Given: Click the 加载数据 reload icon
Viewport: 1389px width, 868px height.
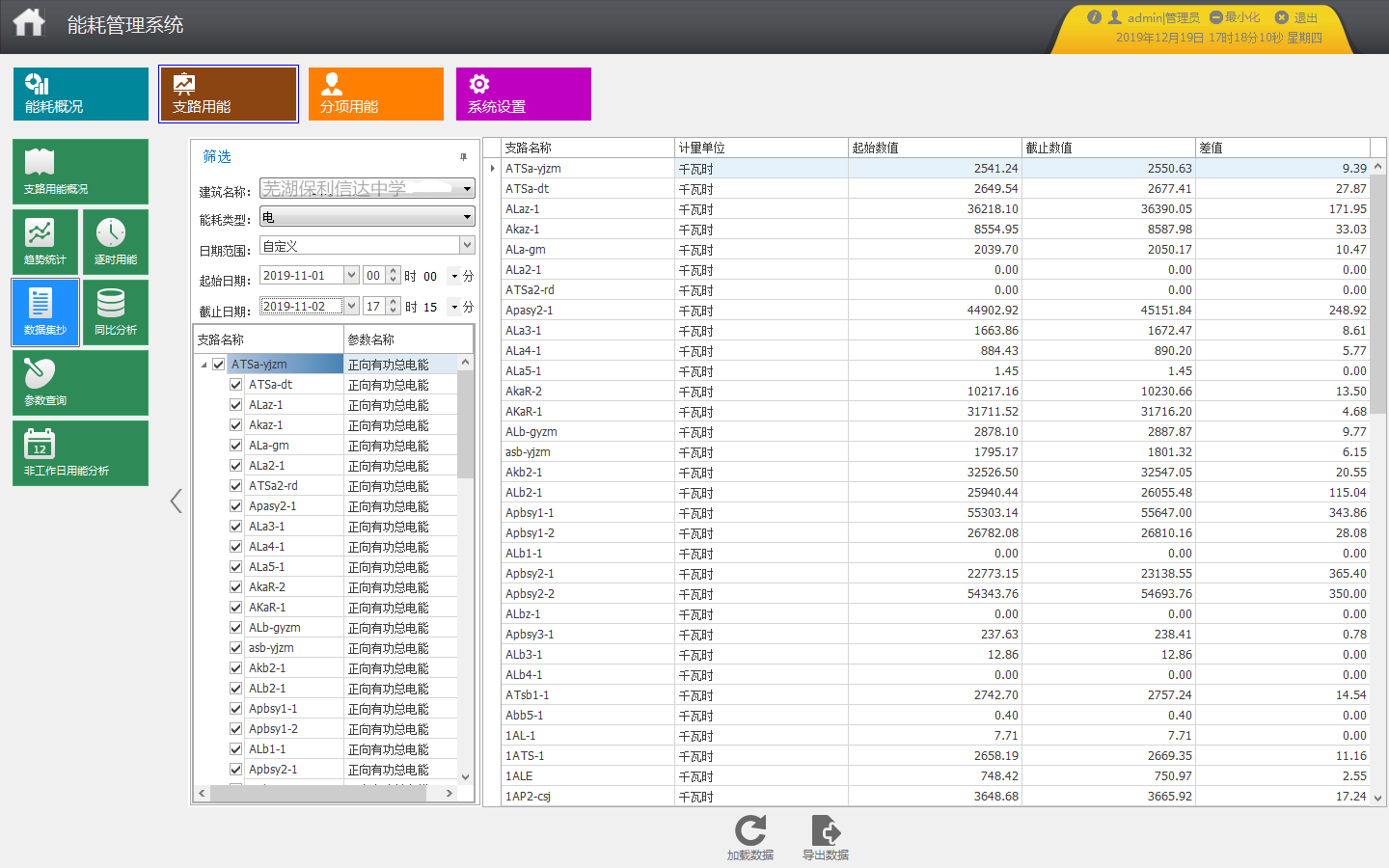Looking at the screenshot, I should pyautogui.click(x=750, y=830).
